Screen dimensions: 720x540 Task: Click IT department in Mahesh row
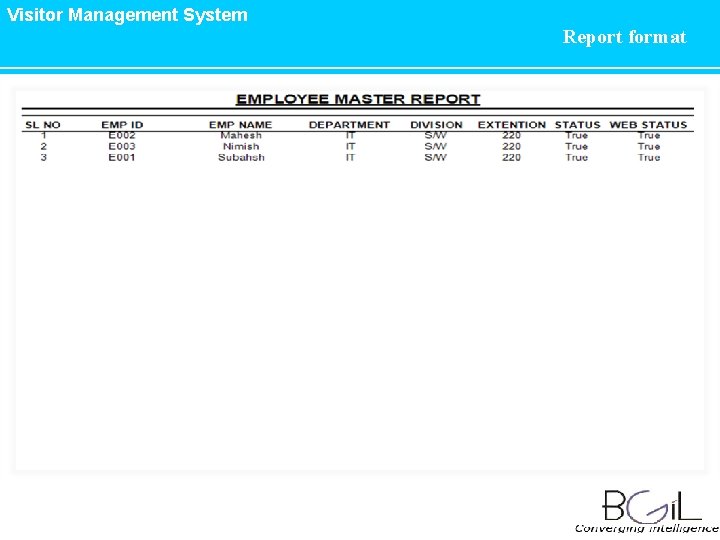tap(350, 135)
